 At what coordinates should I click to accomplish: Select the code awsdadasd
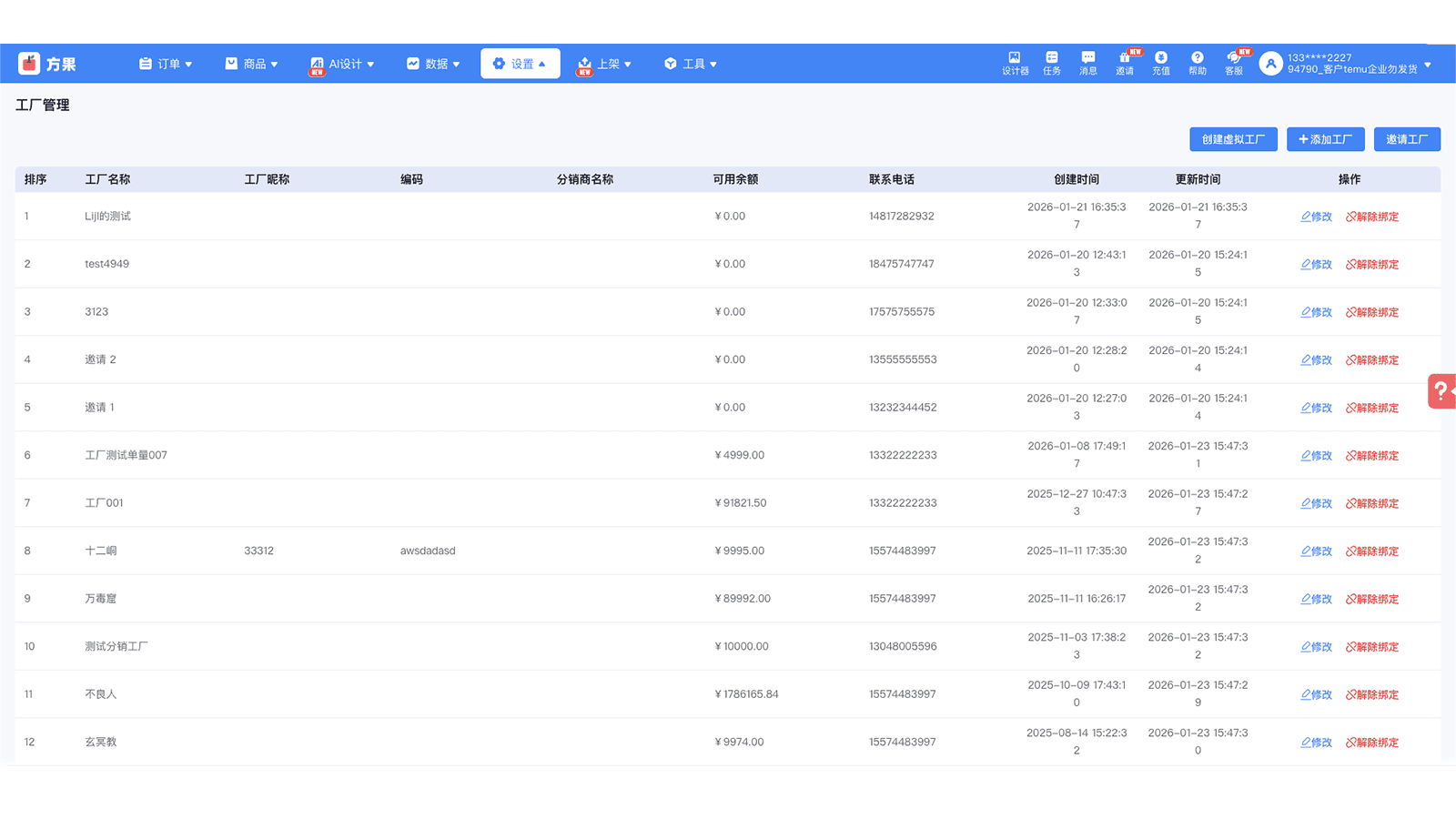428,551
